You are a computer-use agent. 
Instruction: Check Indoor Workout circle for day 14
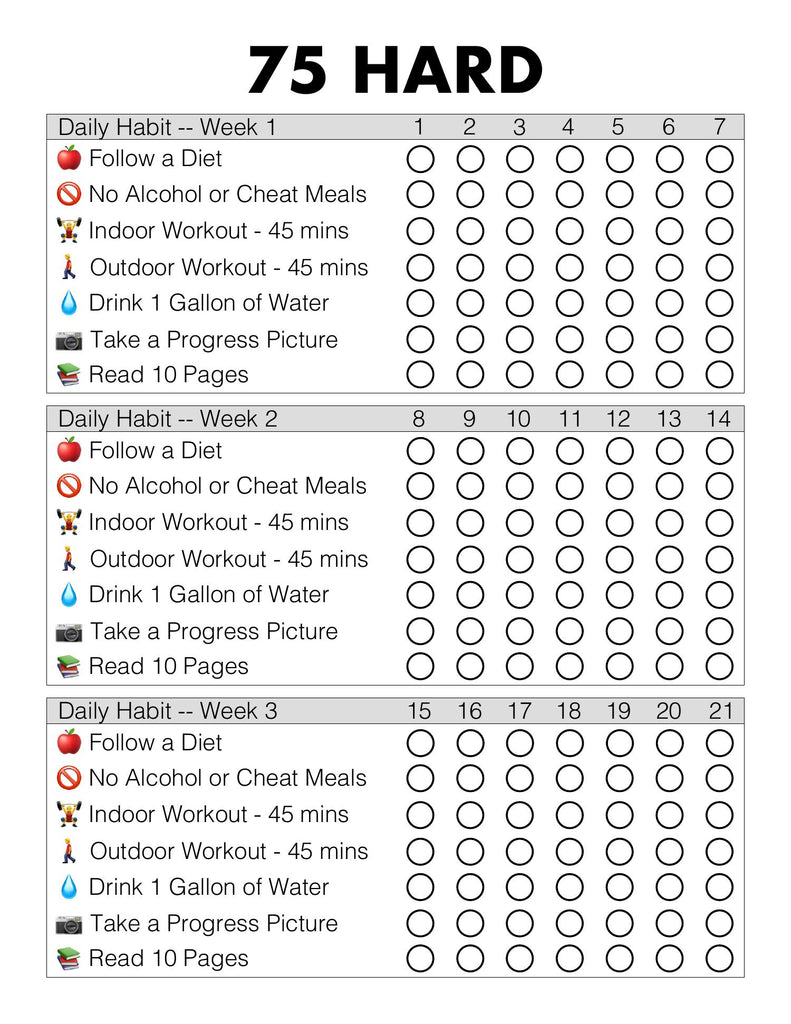coord(719,523)
